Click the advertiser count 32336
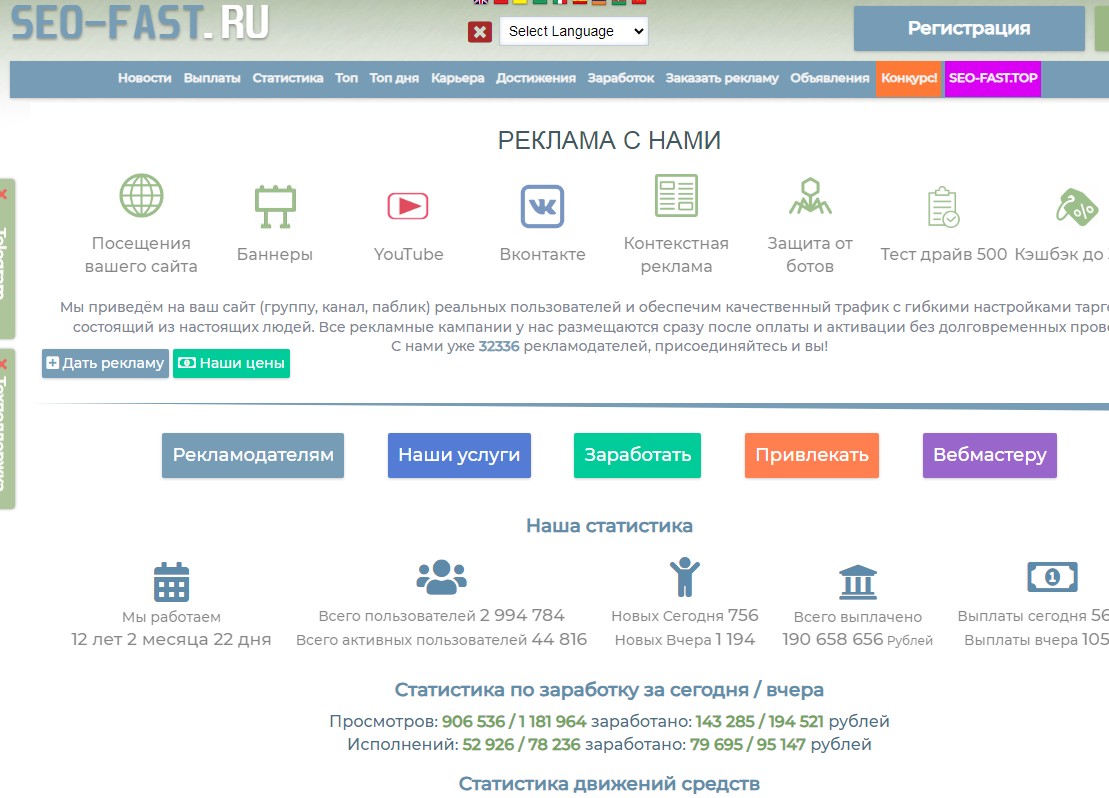Image resolution: width=1109 pixels, height=798 pixels. [499, 346]
